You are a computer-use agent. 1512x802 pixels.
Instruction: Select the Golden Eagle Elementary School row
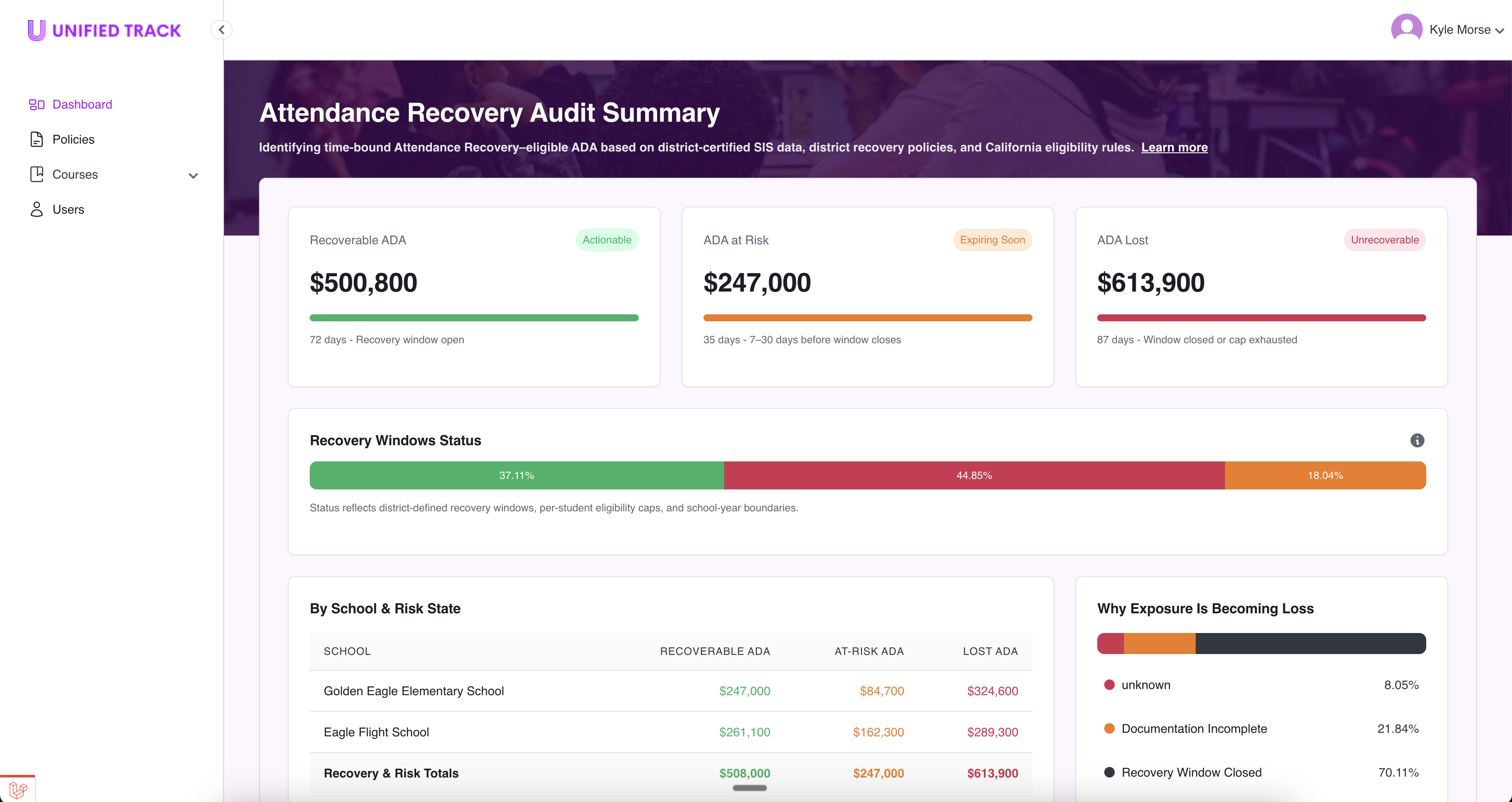click(x=414, y=691)
